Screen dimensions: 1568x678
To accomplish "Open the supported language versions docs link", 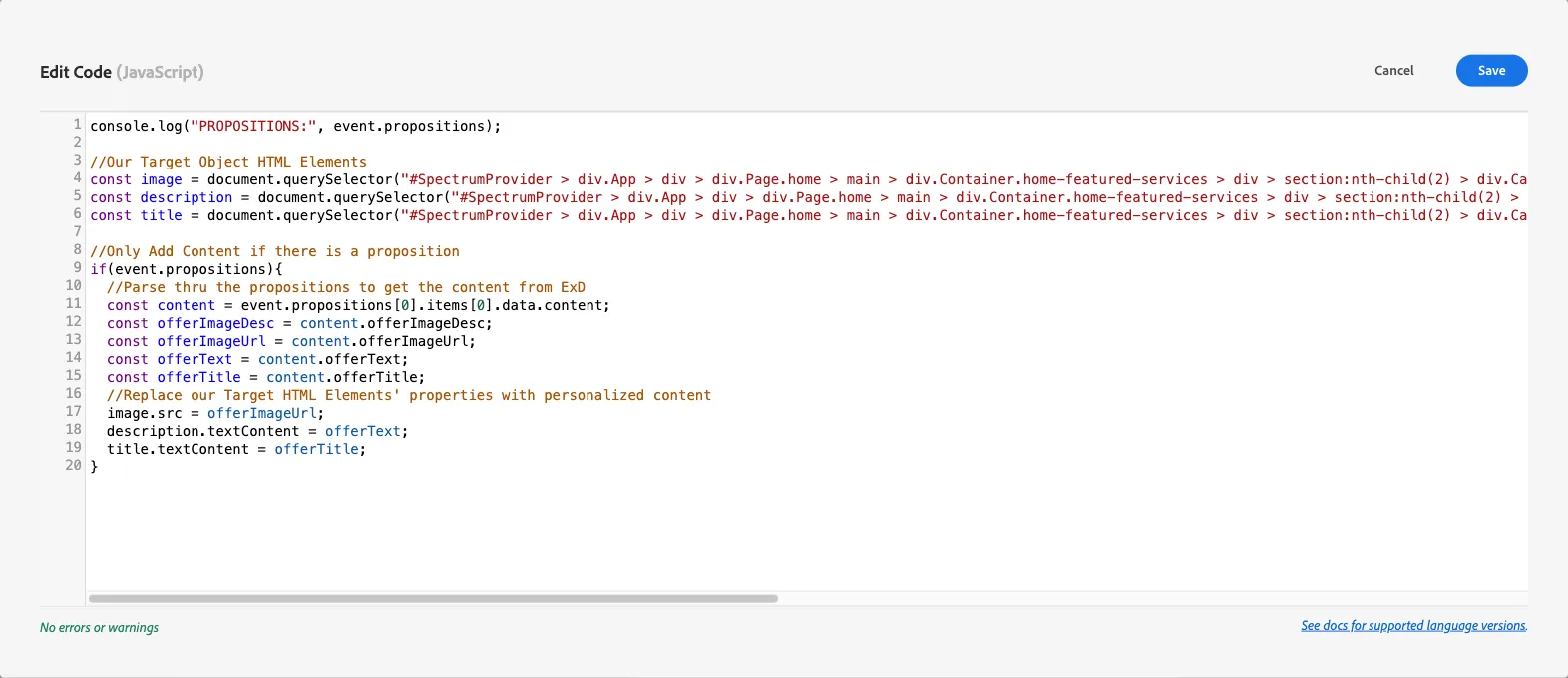I will (x=1413, y=626).
